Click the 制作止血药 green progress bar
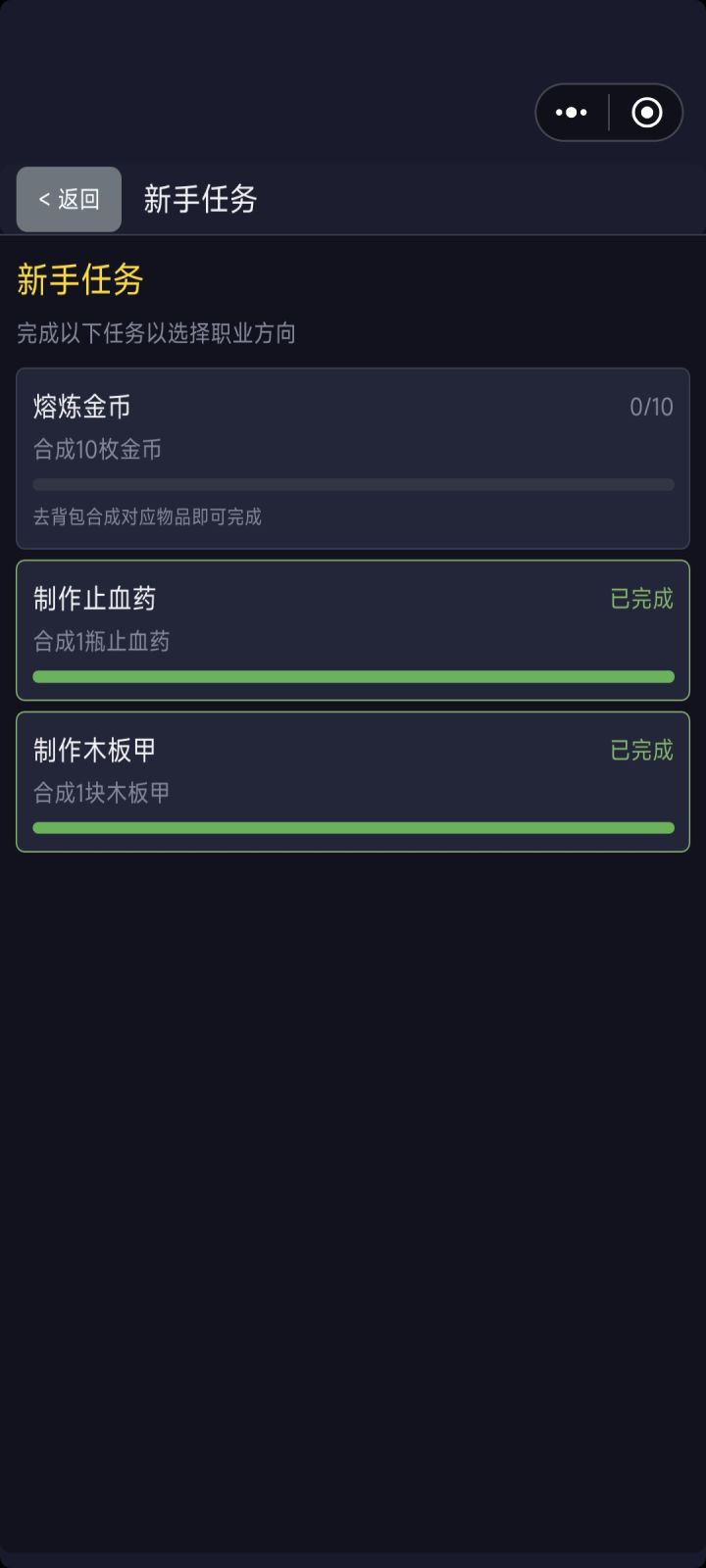The width and height of the screenshot is (706, 1568). (353, 676)
